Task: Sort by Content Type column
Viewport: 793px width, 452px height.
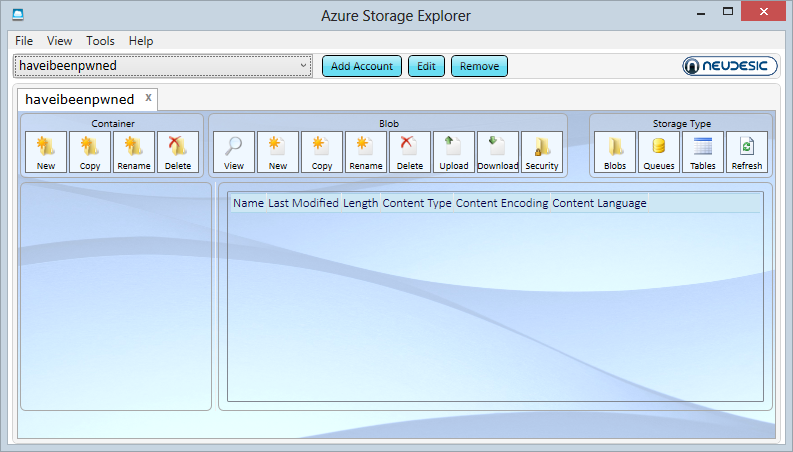Action: tap(417, 203)
